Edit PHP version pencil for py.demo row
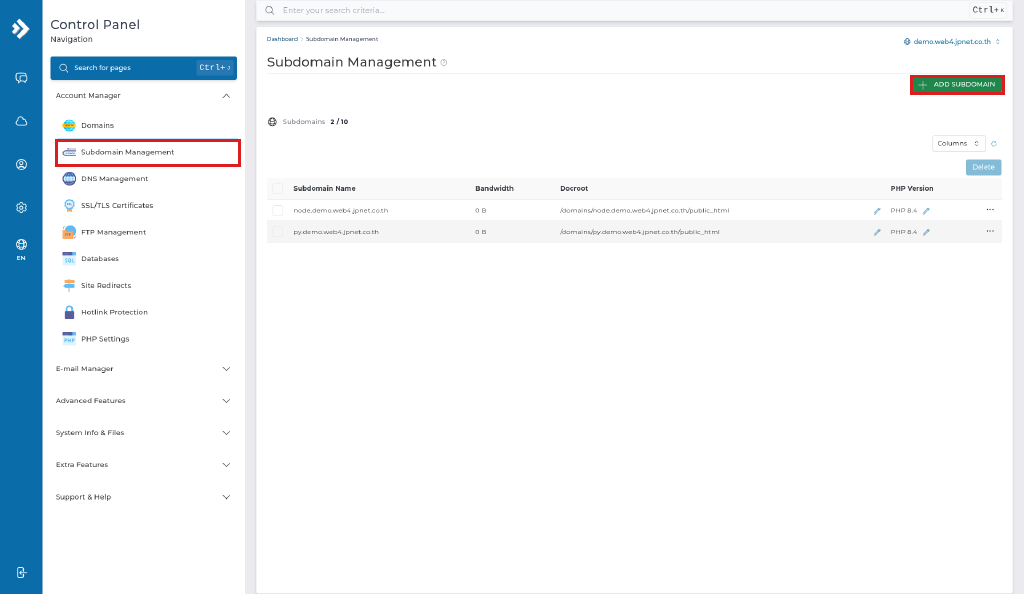The width and height of the screenshot is (1024, 594). click(x=926, y=232)
